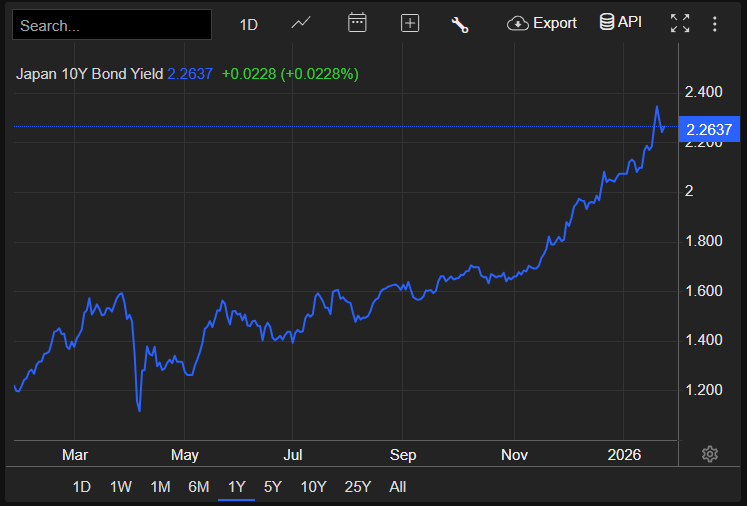Screen dimensions: 747x506
Task: Select the 1W time range
Action: click(x=121, y=487)
